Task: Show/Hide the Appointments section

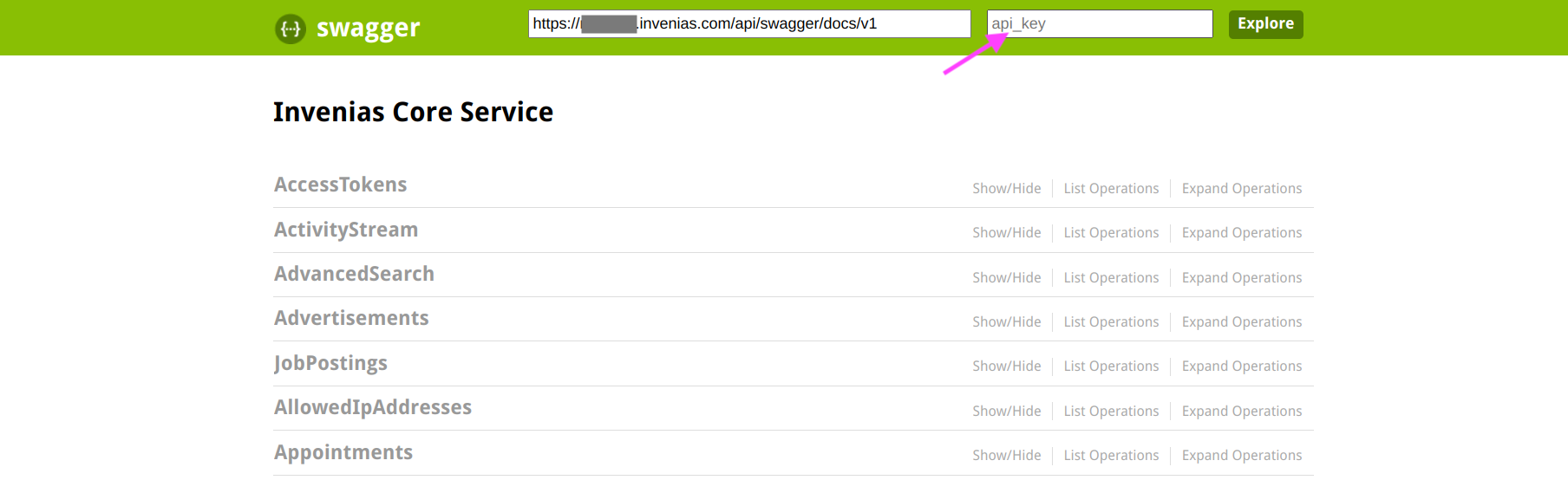Action: [1007, 456]
